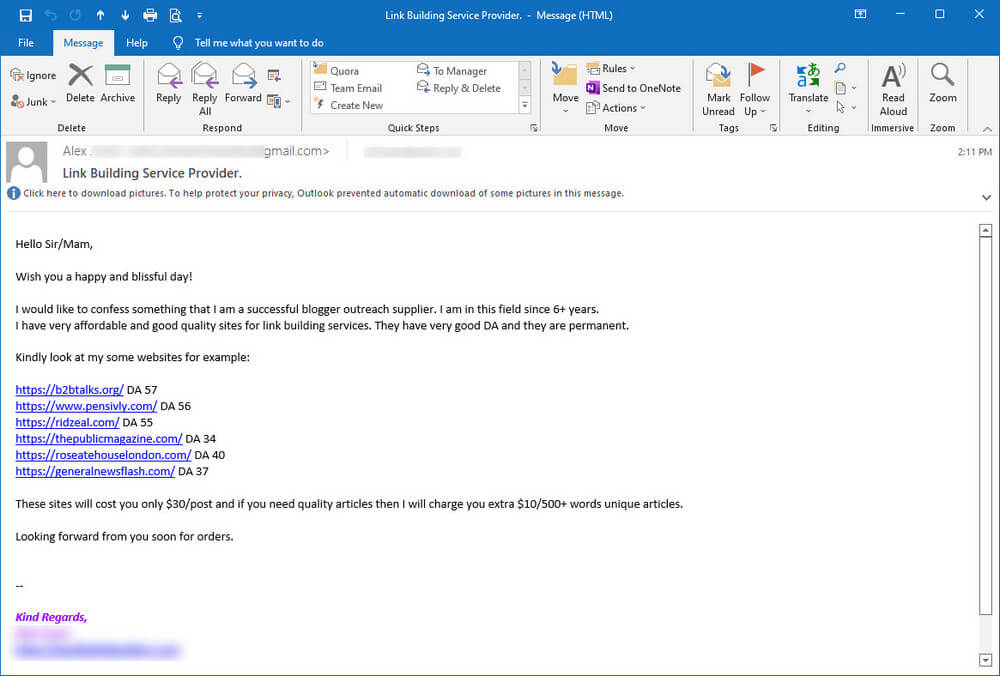The width and height of the screenshot is (1000, 676).
Task: Go to next item with down arrow
Action: [x=125, y=15]
